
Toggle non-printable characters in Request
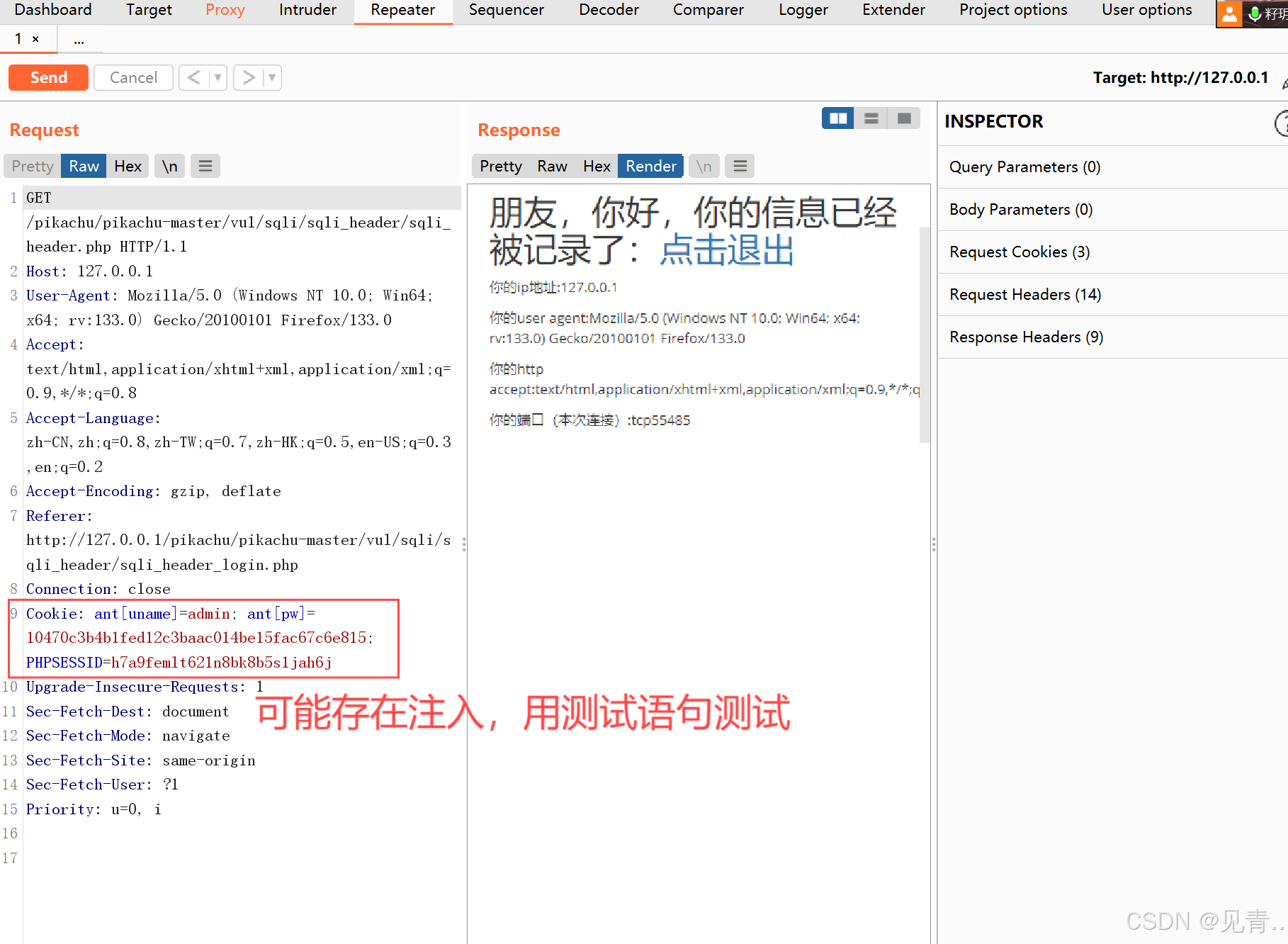(170, 166)
